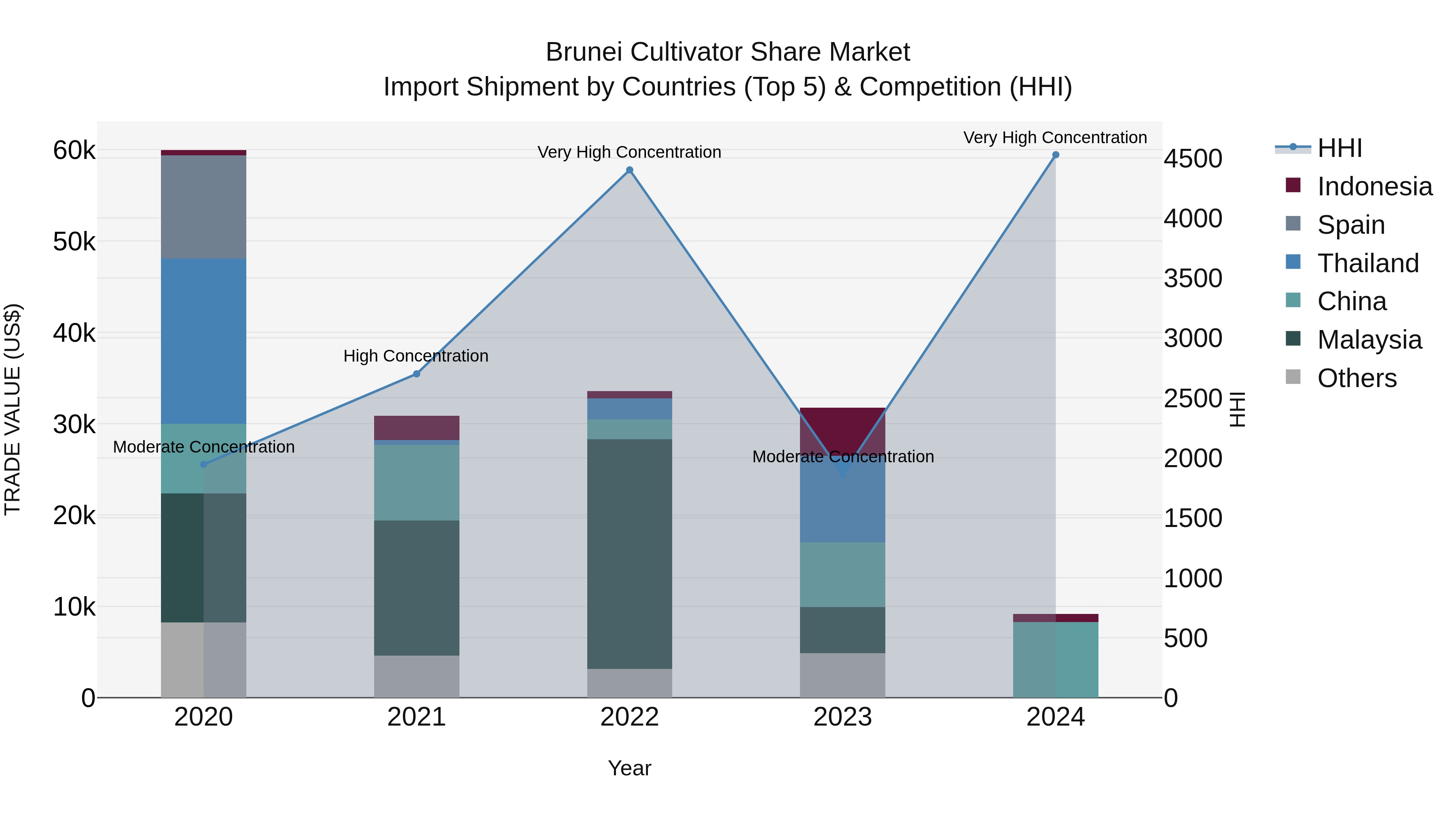Click the HHI line marker for 2024

(1055, 155)
